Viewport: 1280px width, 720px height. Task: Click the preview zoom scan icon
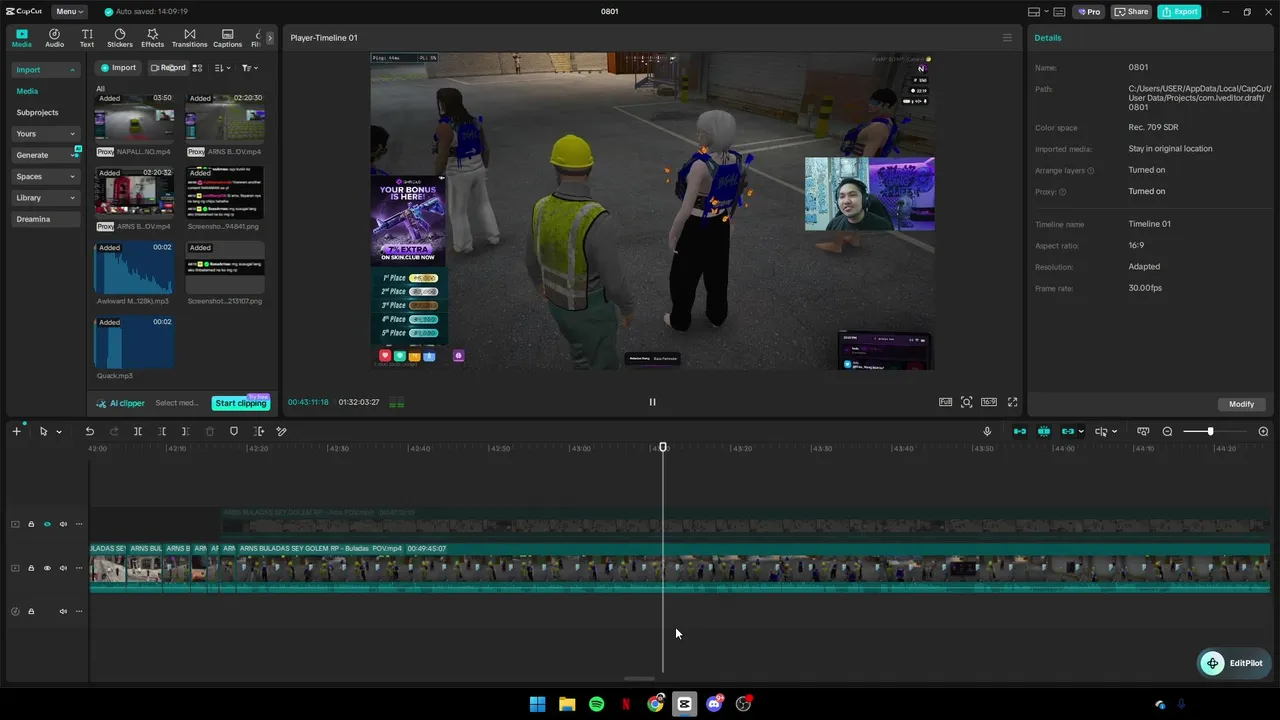[966, 402]
